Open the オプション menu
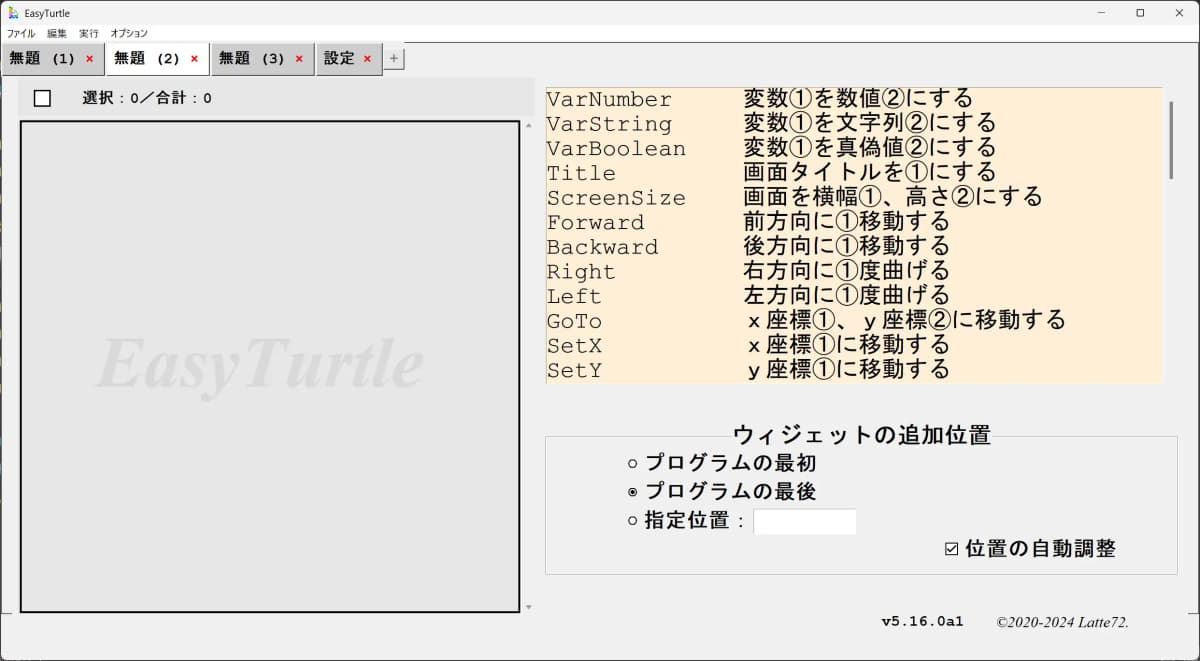1200x661 pixels. (129, 33)
